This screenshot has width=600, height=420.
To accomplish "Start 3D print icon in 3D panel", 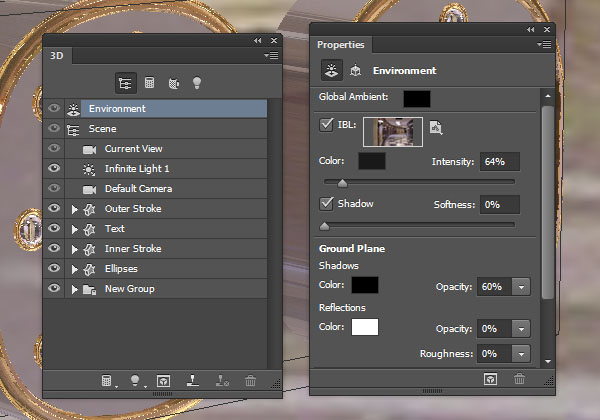I will (x=192, y=380).
